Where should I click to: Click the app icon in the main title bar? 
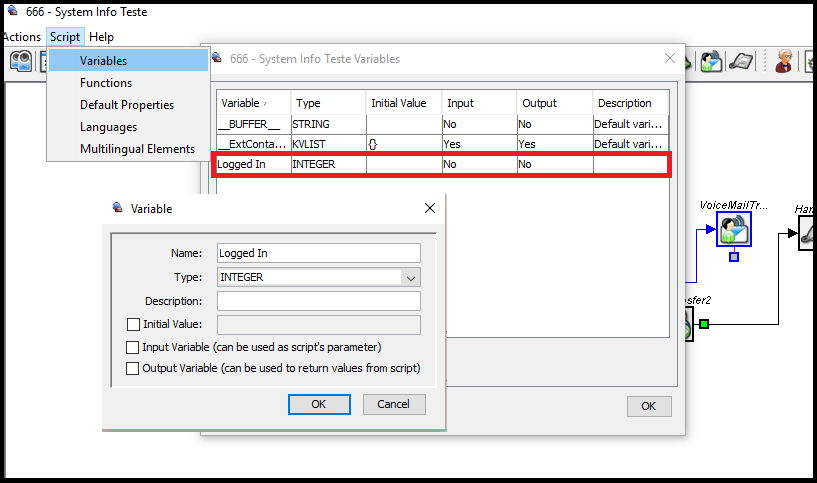[13, 11]
